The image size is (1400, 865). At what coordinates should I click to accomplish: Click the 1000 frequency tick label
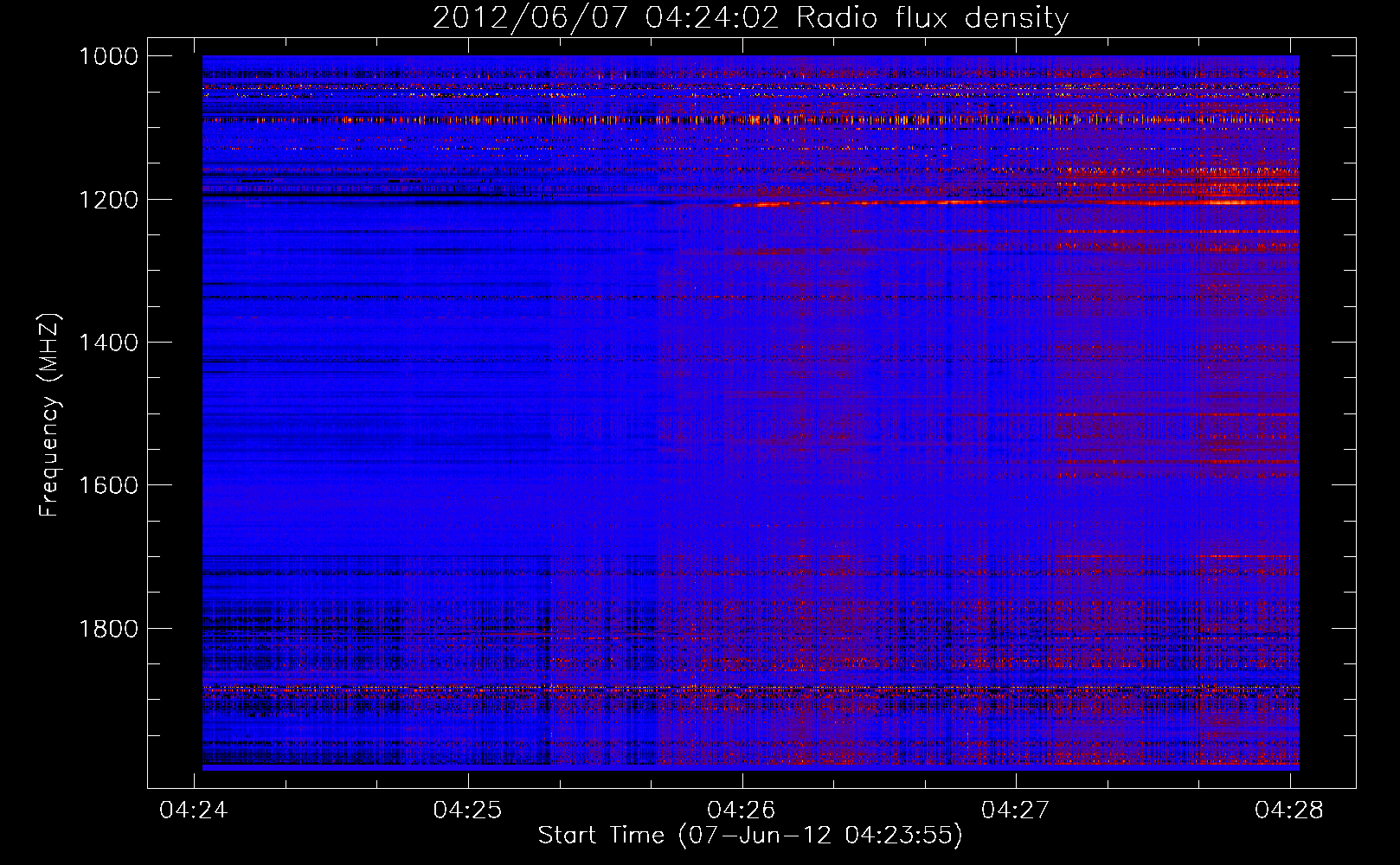tap(108, 56)
